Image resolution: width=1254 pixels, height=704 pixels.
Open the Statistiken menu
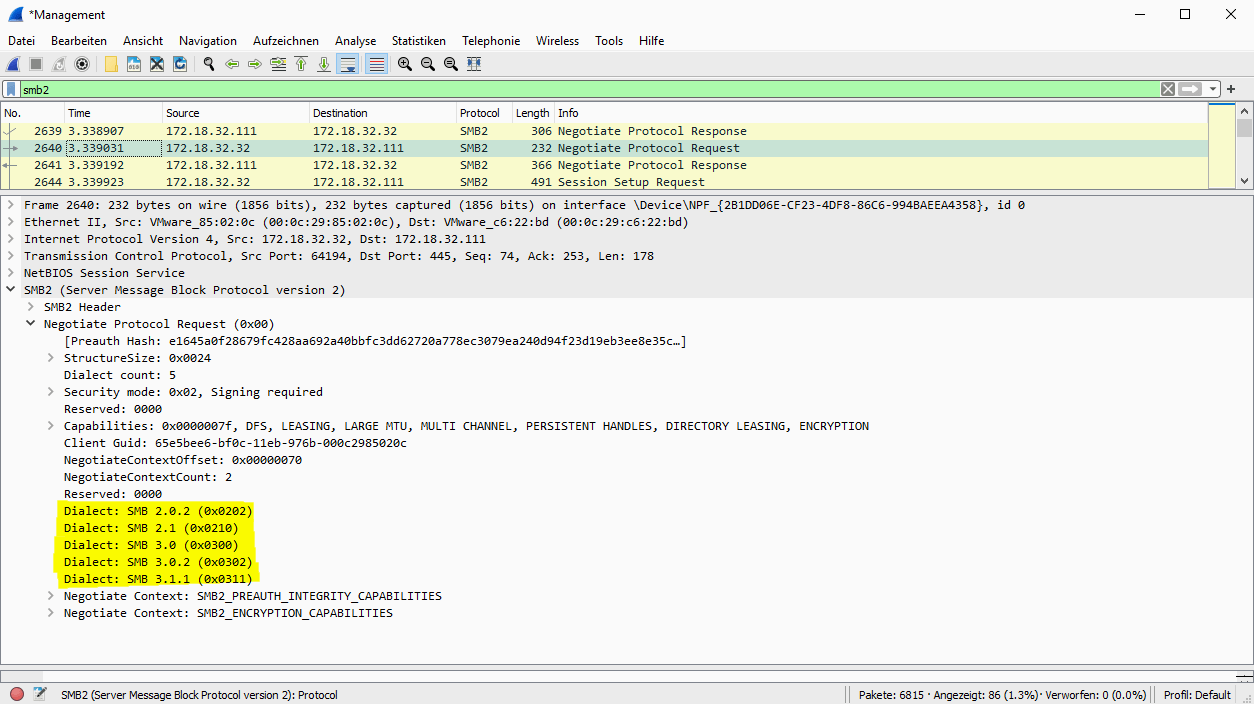[x=418, y=41]
